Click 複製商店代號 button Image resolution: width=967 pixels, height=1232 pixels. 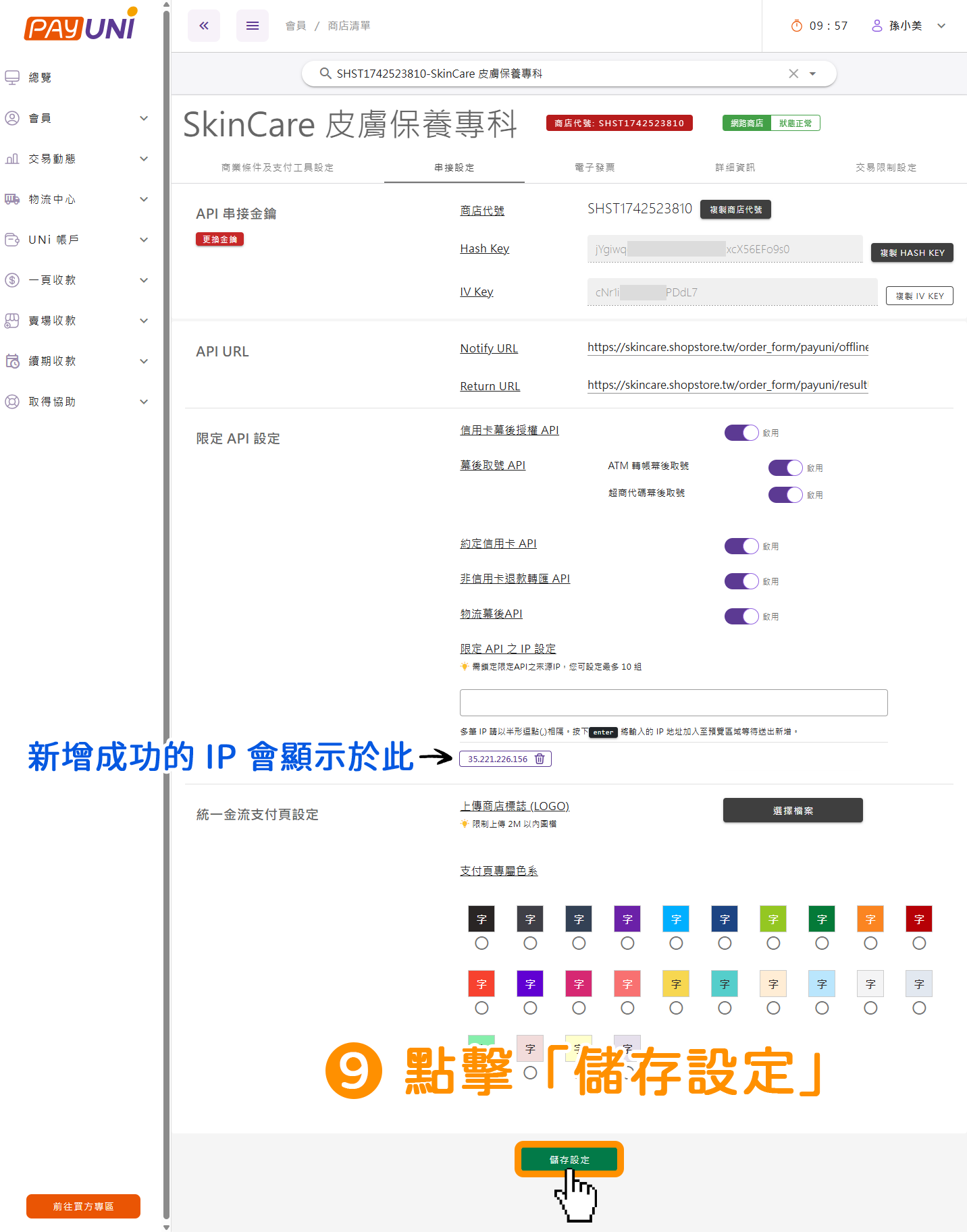735,209
